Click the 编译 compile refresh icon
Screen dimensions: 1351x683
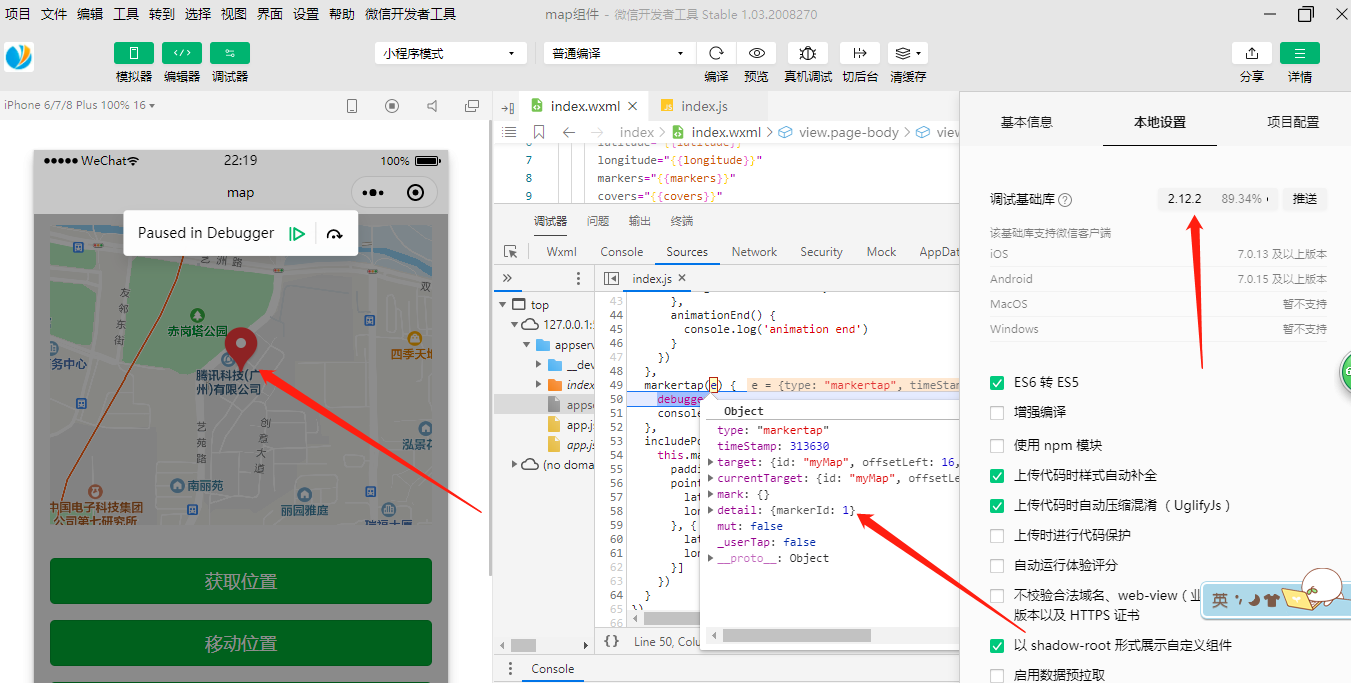716,53
